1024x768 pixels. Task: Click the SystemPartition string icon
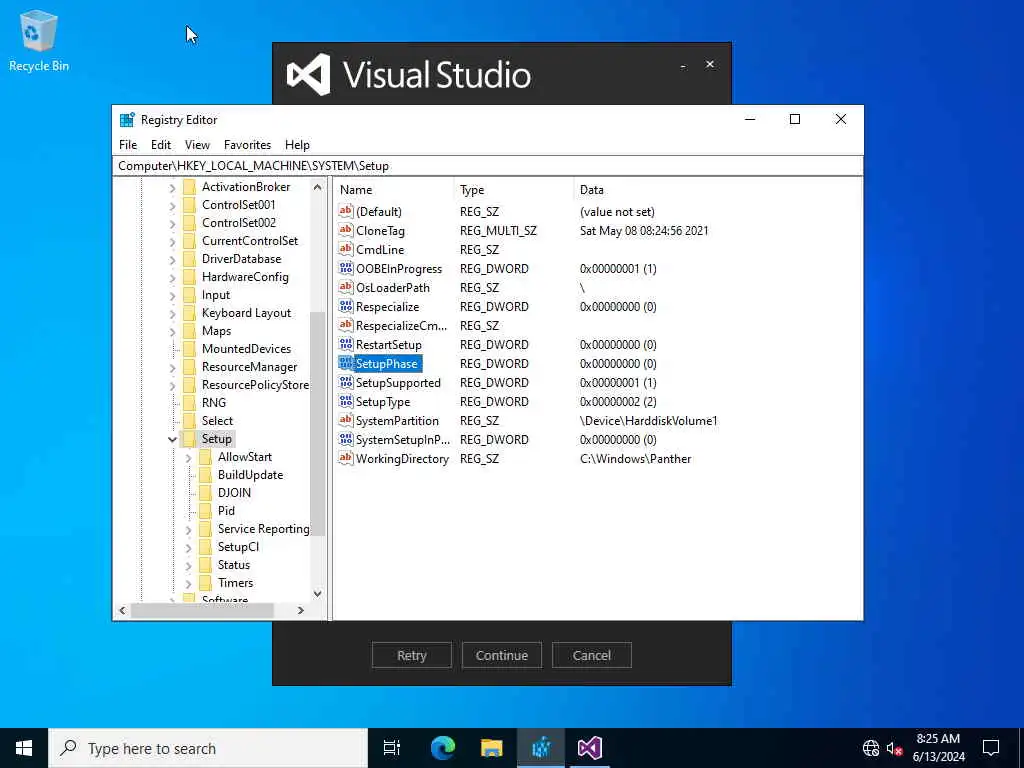pos(345,420)
